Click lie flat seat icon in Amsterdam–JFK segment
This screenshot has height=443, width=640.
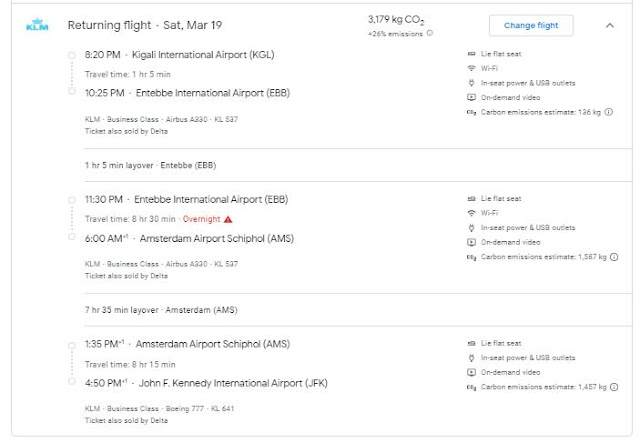(471, 343)
